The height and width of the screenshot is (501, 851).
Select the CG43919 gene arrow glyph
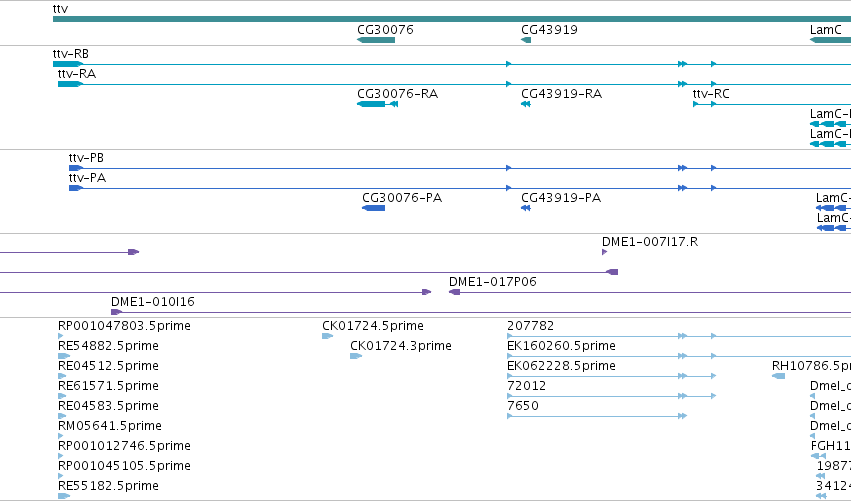click(x=526, y=40)
